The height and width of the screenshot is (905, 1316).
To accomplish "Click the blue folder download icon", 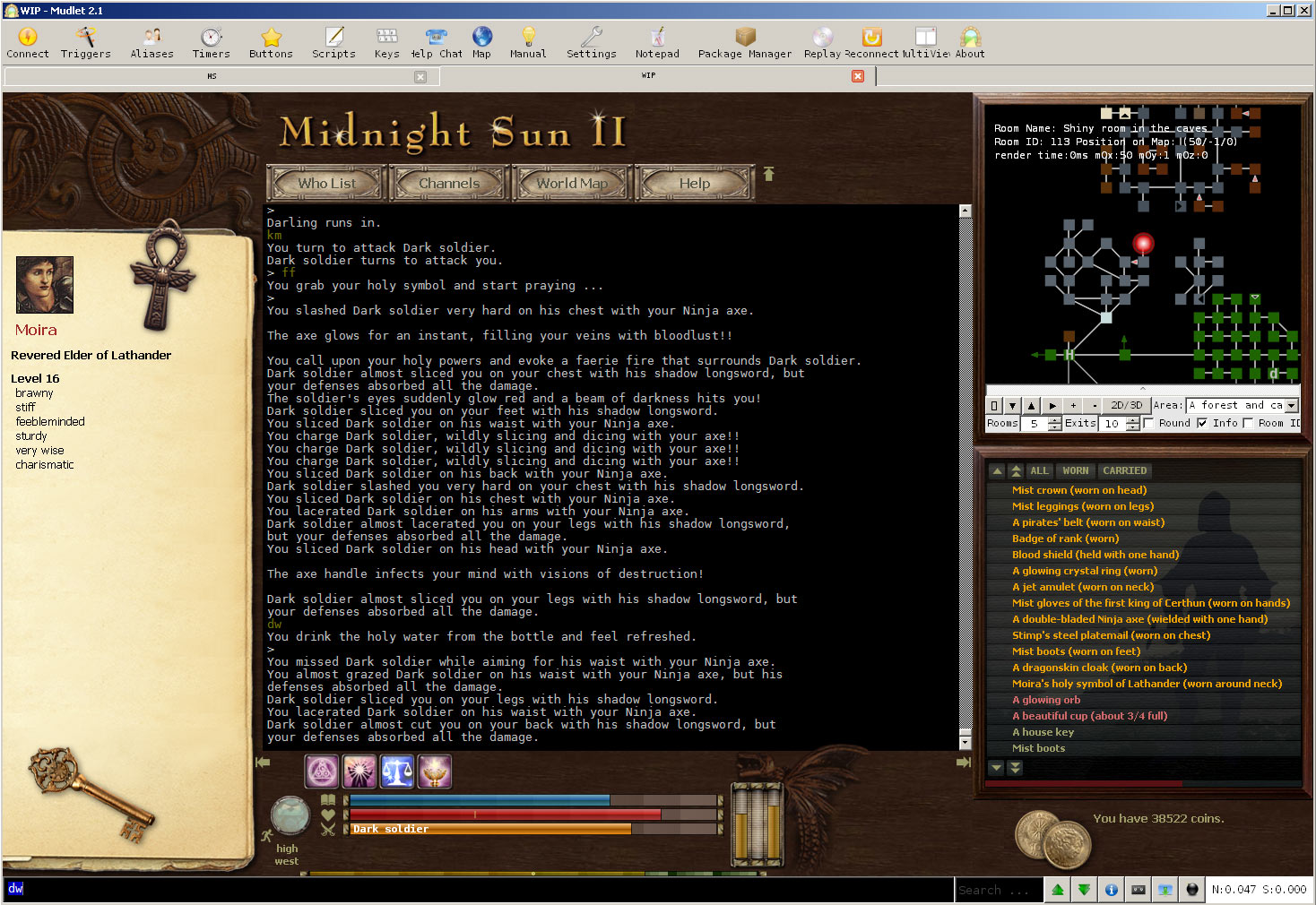I will pyautogui.click(x=1165, y=890).
